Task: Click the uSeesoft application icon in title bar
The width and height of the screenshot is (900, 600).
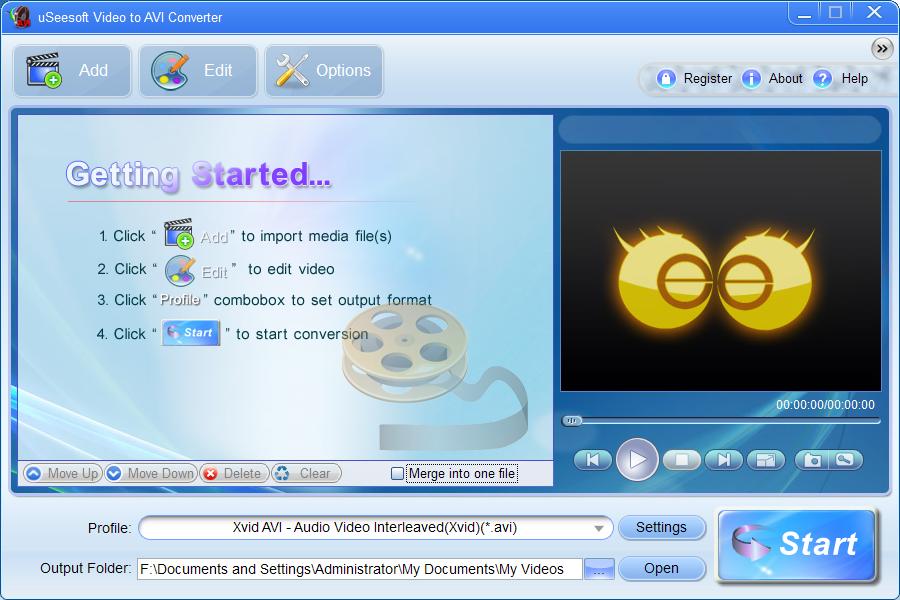Action: pyautogui.click(x=20, y=17)
